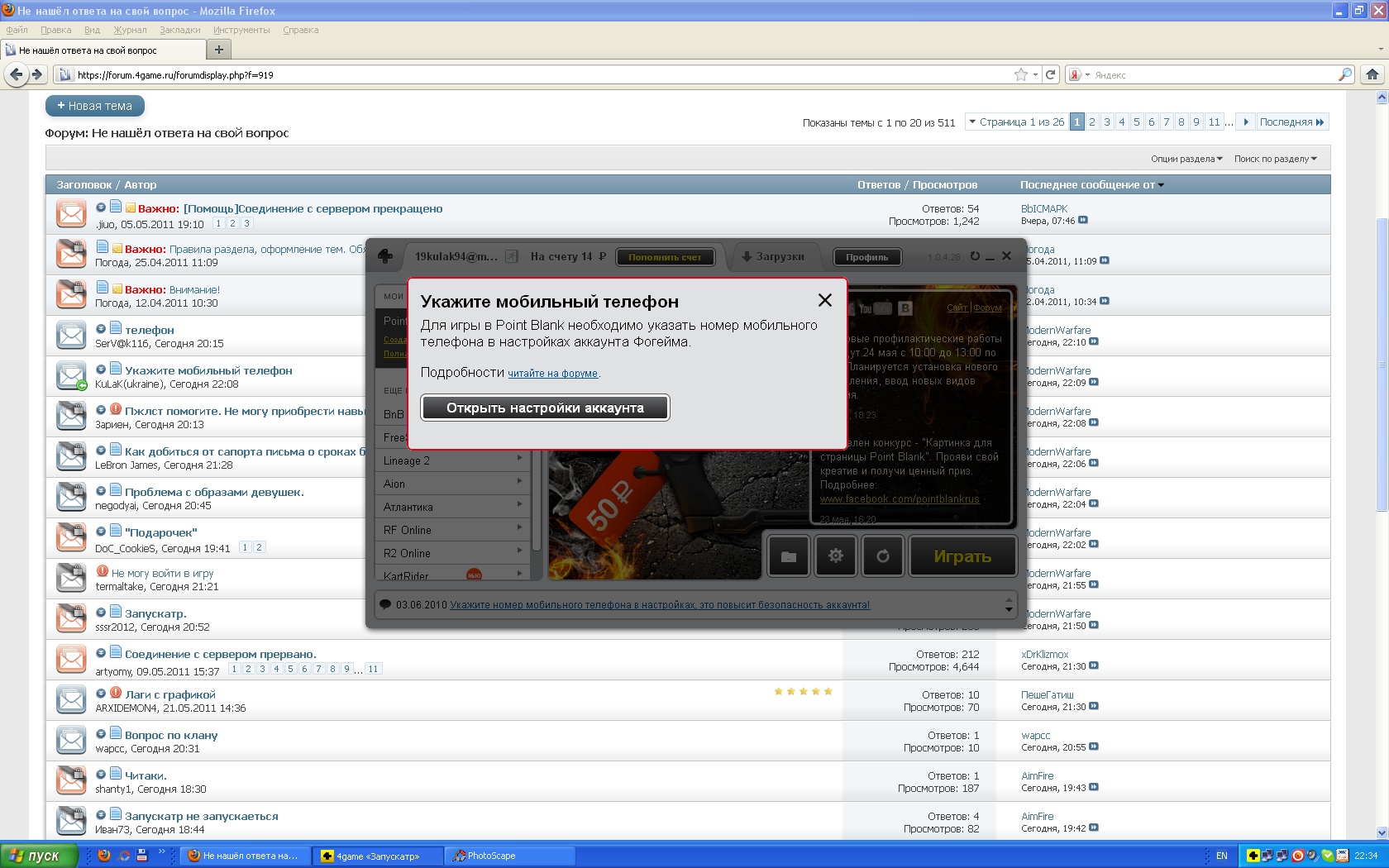The width and height of the screenshot is (1389, 868).
Task: Click the VKontakte icon in launcher
Action: [905, 308]
